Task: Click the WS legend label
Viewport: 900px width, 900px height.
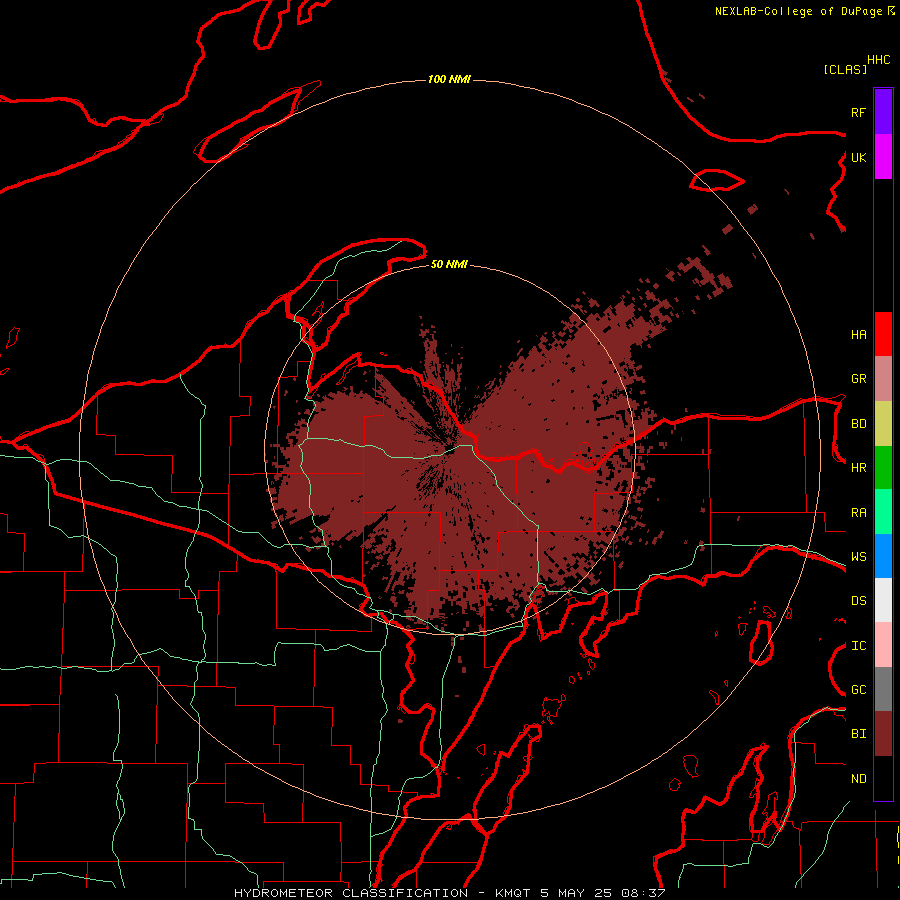Action: click(x=858, y=557)
